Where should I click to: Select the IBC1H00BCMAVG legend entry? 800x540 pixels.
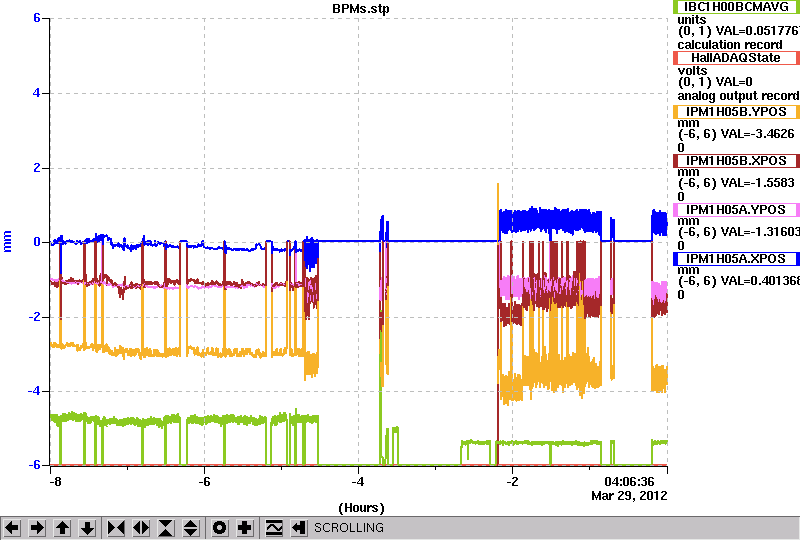pos(736,7)
